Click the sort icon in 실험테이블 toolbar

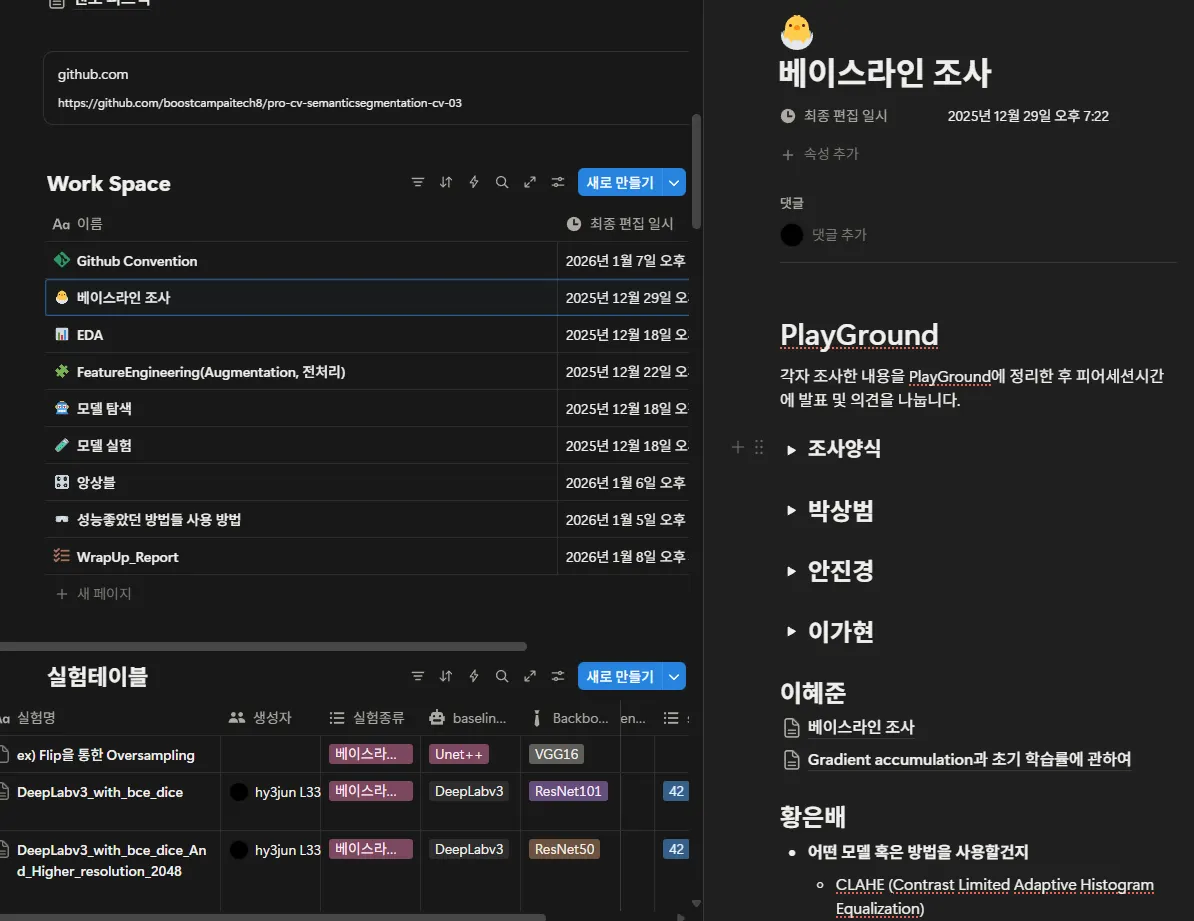click(x=445, y=676)
